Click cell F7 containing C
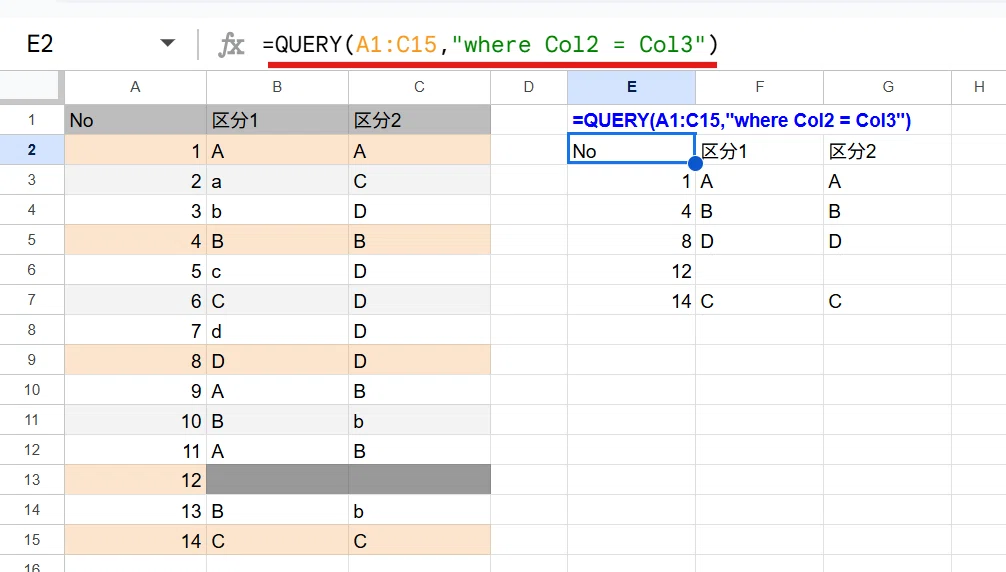Image resolution: width=1006 pixels, height=572 pixels. (760, 300)
